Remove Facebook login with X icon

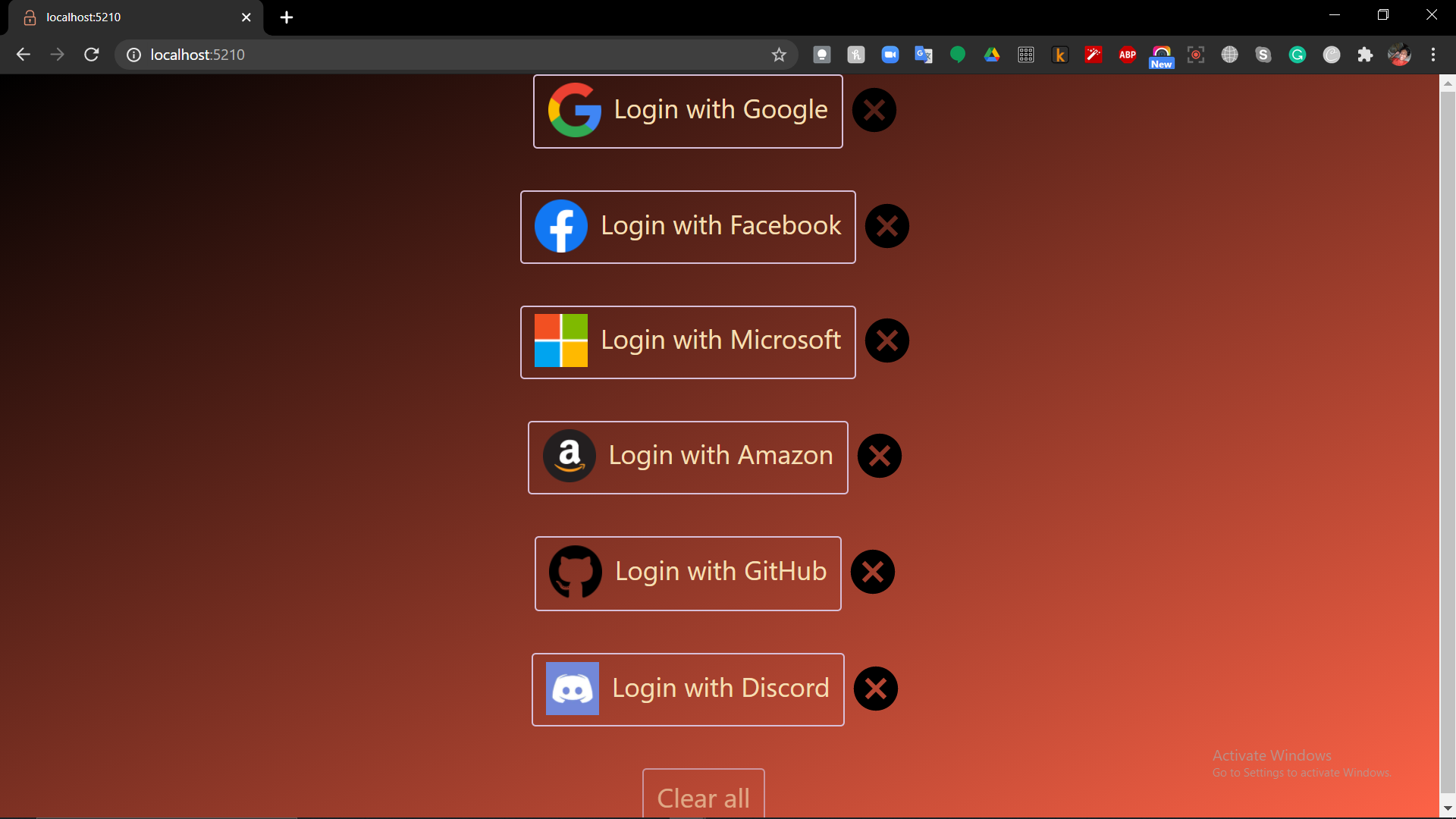tap(886, 226)
